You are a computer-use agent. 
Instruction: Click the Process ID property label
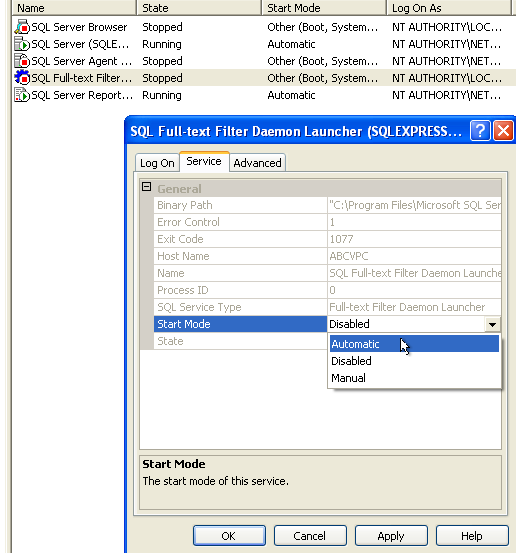pos(183,290)
